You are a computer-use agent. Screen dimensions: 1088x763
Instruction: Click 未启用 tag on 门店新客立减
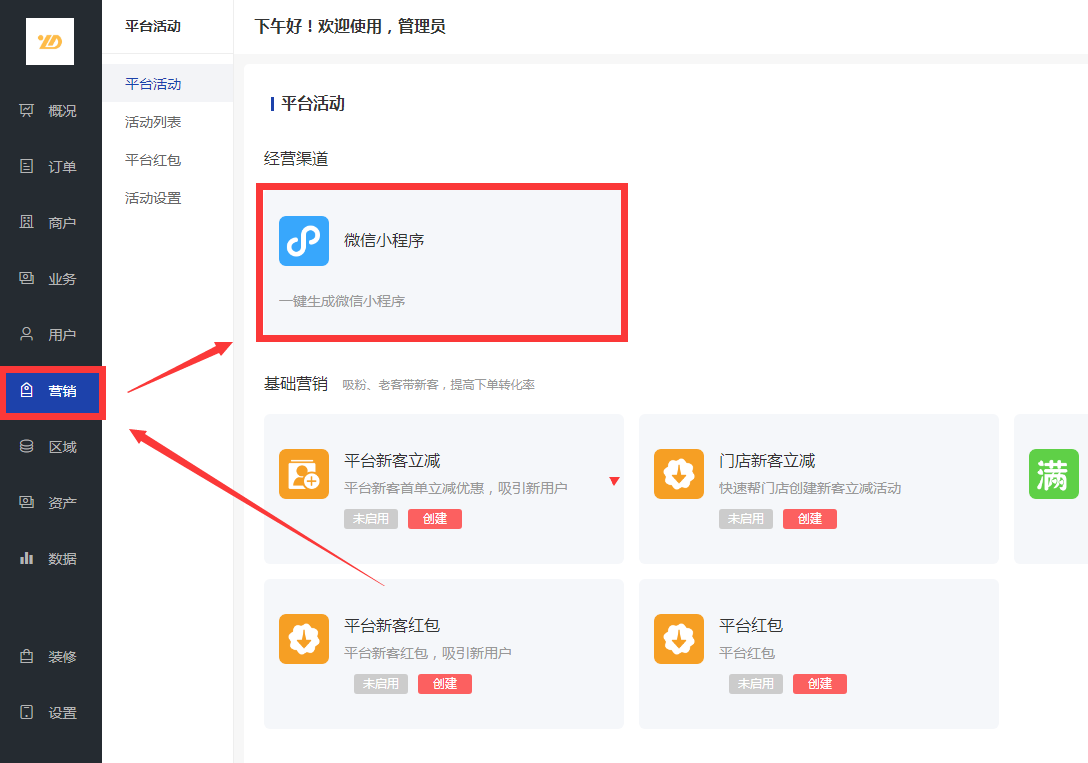(745, 519)
